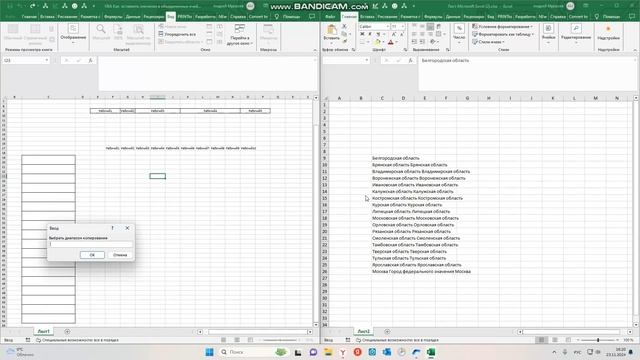Open the Вставка tab in the left Excel window
Screen dimensions: 640x360
pos(47,17)
